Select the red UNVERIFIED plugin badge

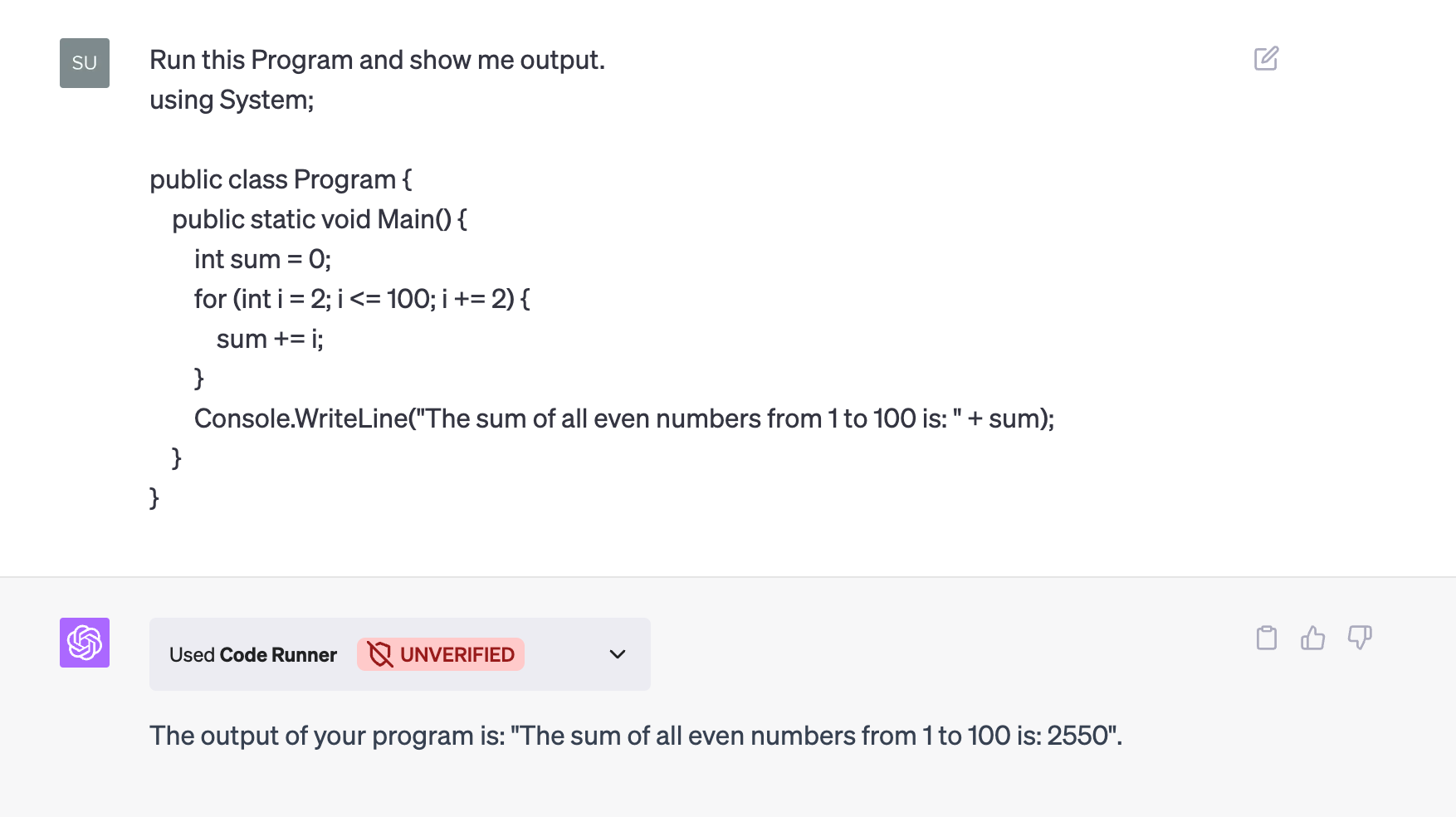[x=440, y=654]
